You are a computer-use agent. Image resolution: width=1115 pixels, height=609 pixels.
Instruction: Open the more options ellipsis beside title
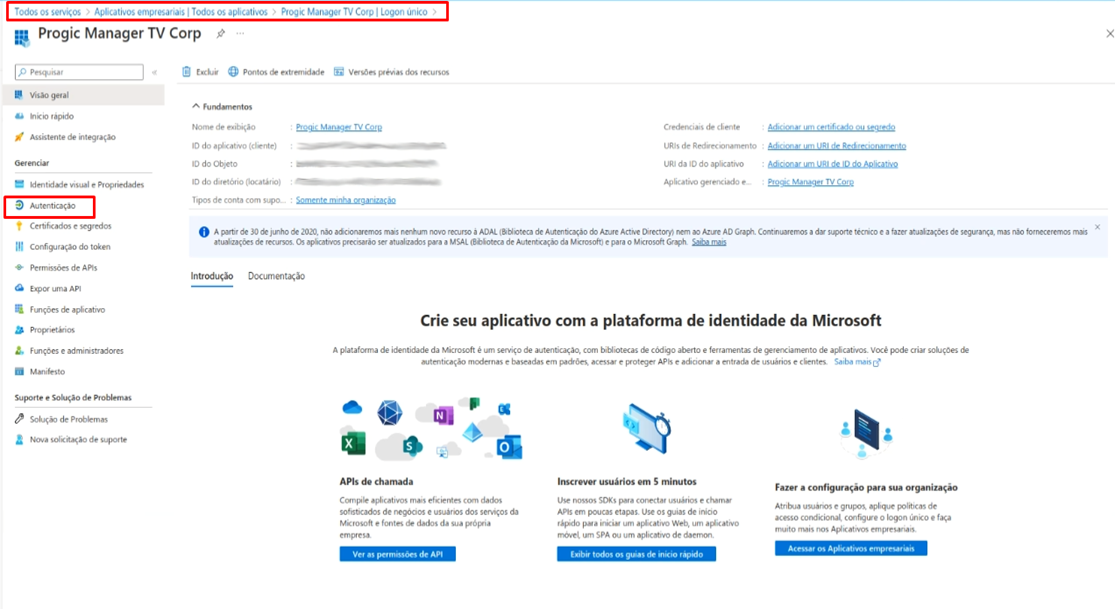pos(240,33)
